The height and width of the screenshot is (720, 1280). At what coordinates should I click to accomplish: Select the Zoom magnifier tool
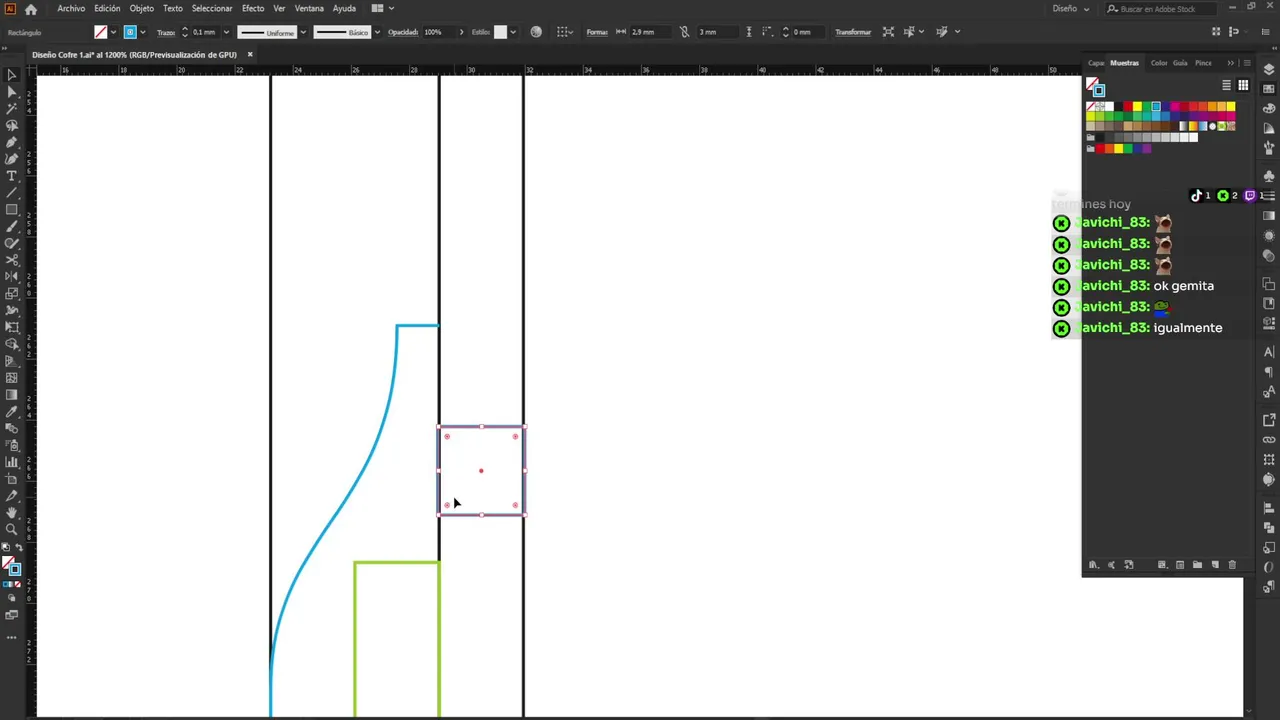pos(12,529)
